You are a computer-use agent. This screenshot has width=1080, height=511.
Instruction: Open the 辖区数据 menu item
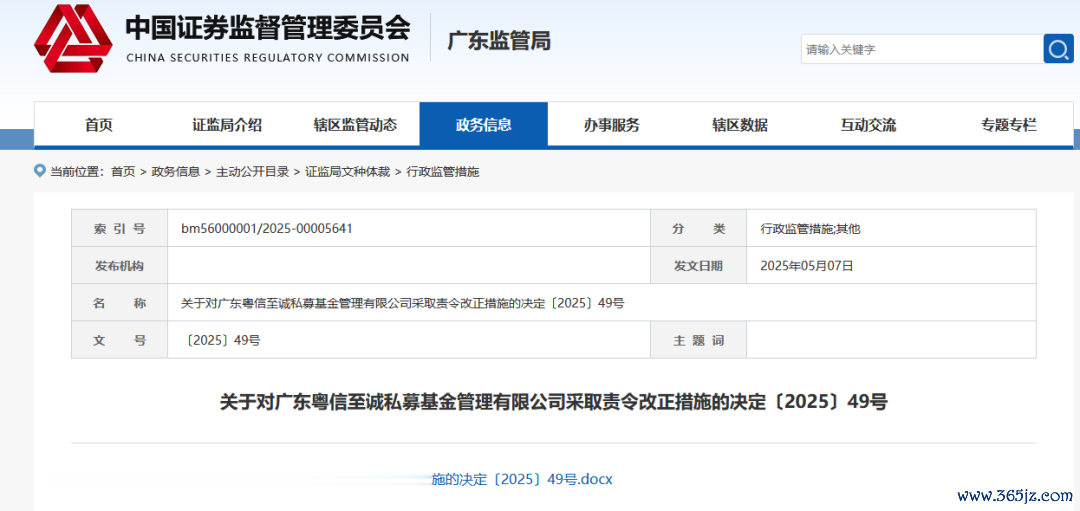tap(739, 125)
